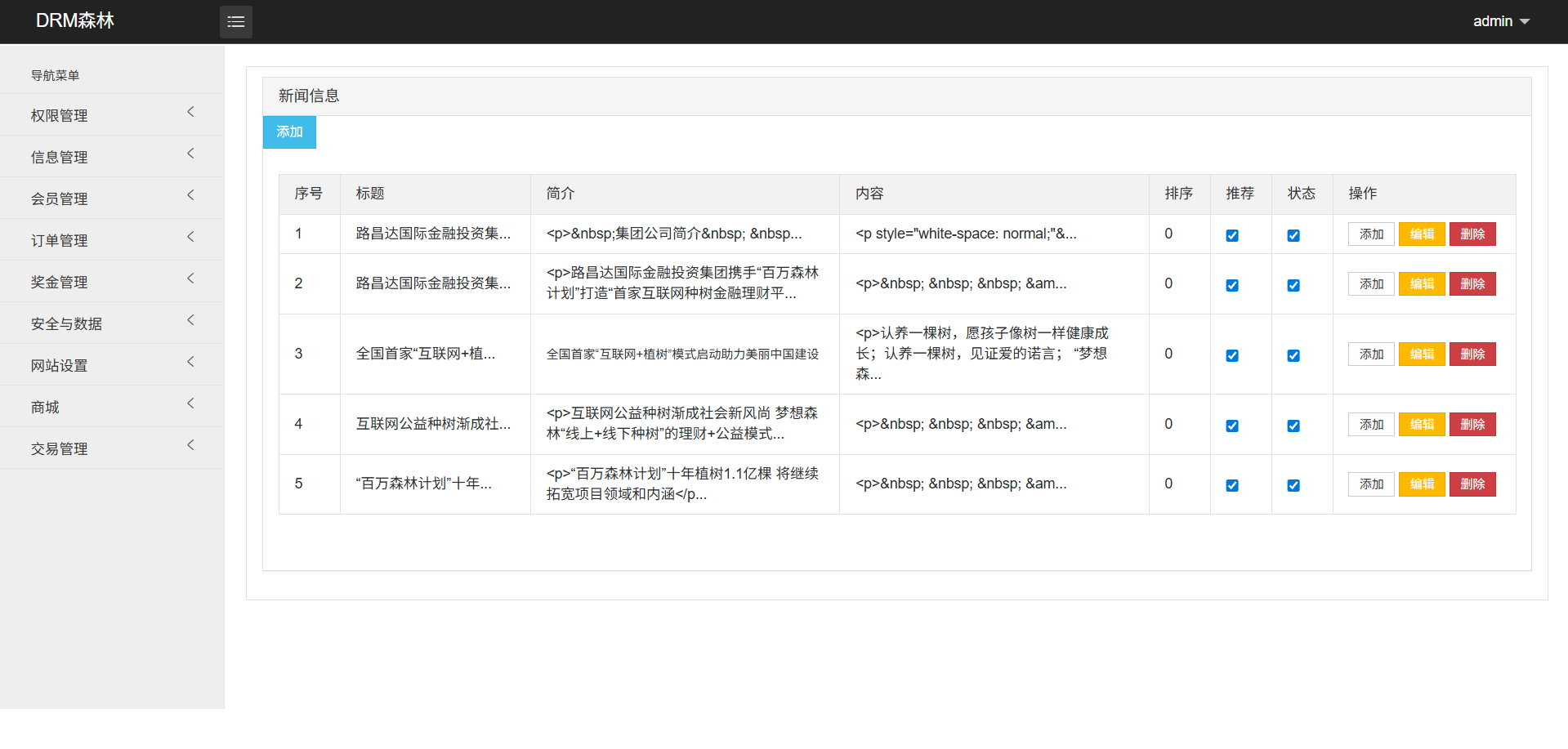Click 删除 button in row 4

pyautogui.click(x=1472, y=425)
